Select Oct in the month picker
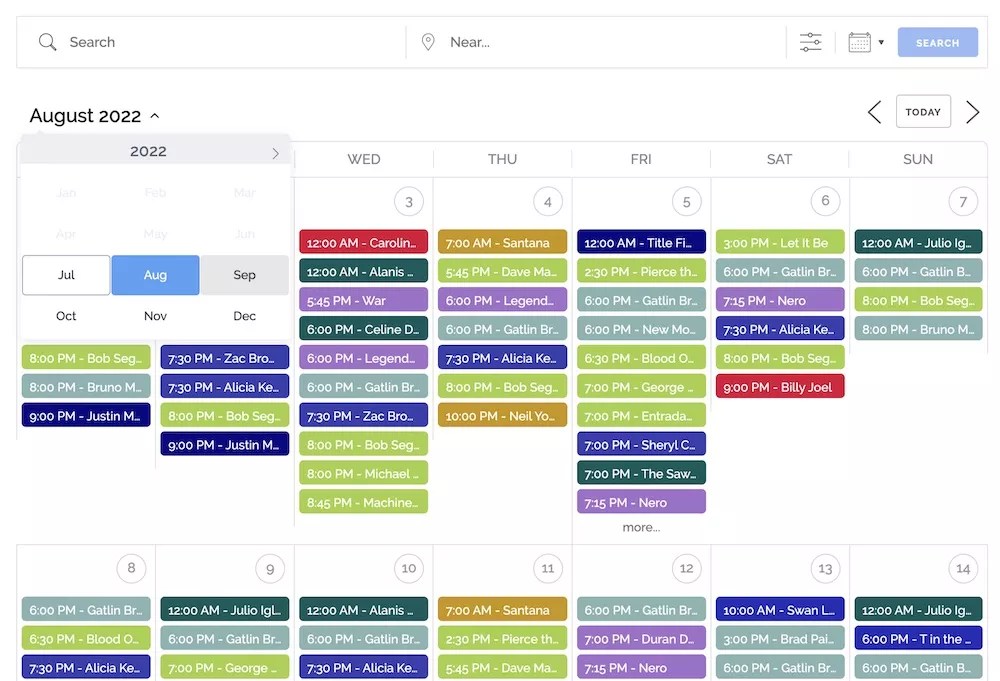Image resolution: width=1000 pixels, height=681 pixels. point(65,315)
